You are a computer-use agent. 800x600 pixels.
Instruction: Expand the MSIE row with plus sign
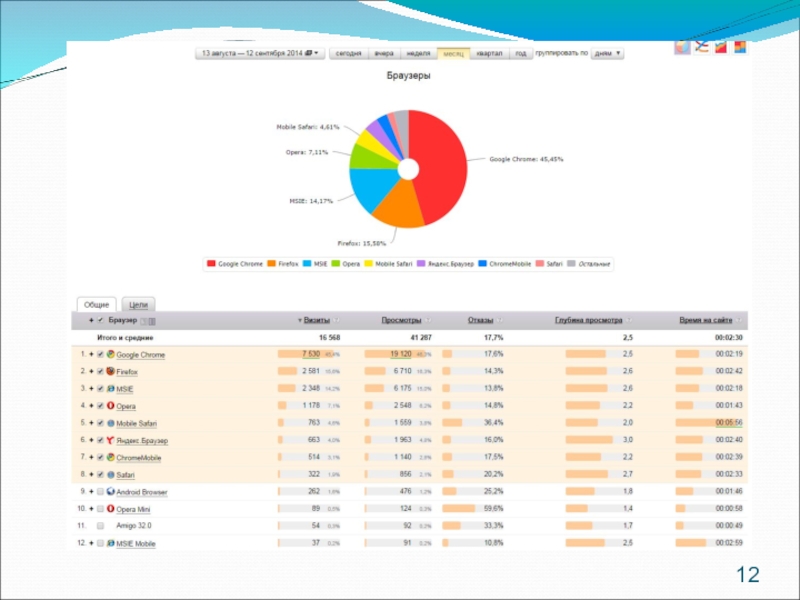point(91,389)
